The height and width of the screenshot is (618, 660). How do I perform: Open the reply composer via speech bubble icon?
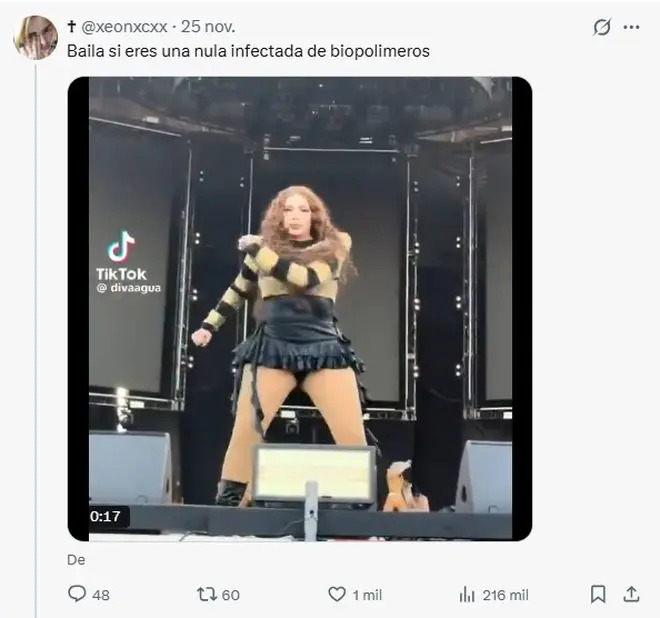click(x=78, y=594)
